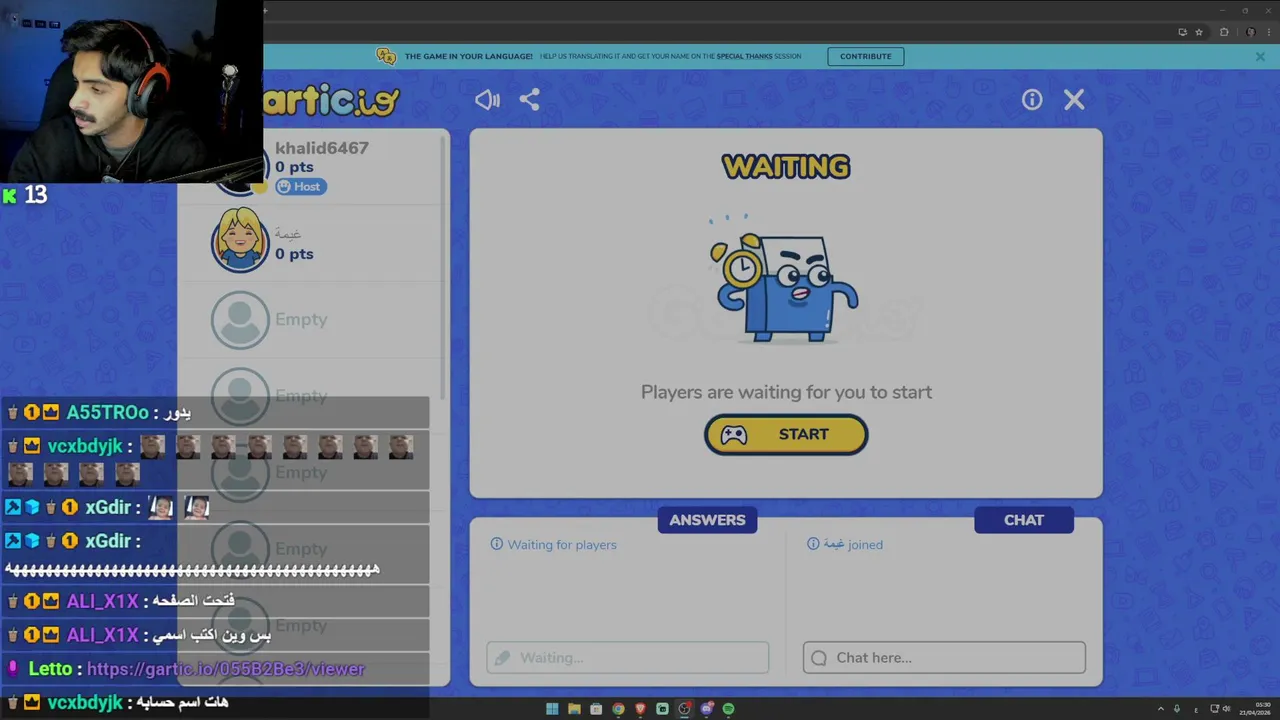Select the ANSWERS tab label

[707, 520]
